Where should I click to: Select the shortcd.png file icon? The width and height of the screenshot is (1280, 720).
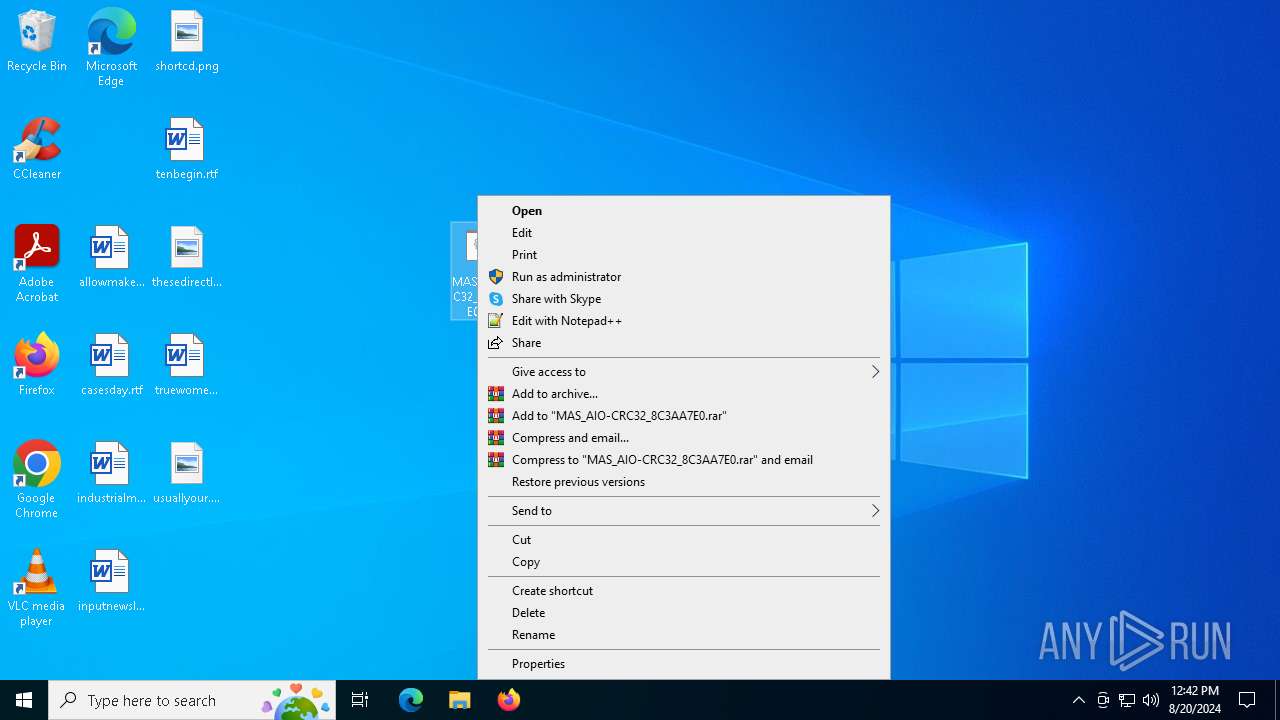187,42
